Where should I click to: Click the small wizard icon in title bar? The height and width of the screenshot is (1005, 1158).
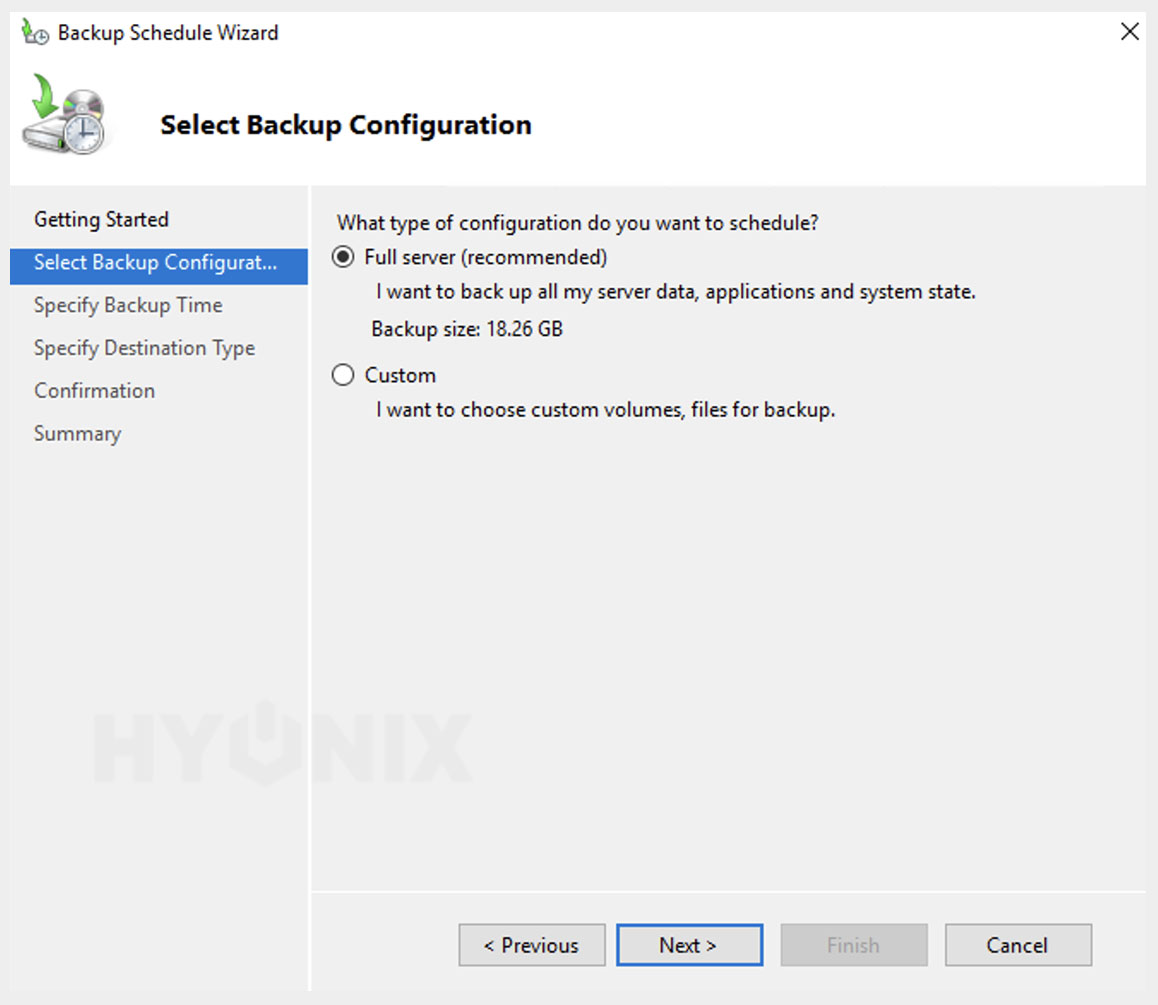35,33
